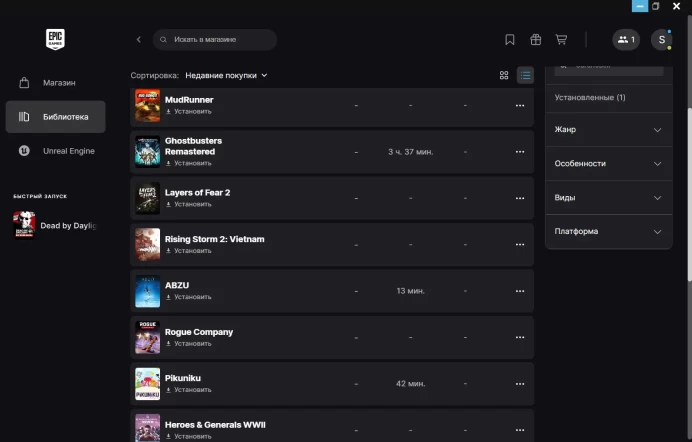Launch Dead by Daylight from quick launch
Viewport: 692px width, 442px height.
[x=56, y=225]
